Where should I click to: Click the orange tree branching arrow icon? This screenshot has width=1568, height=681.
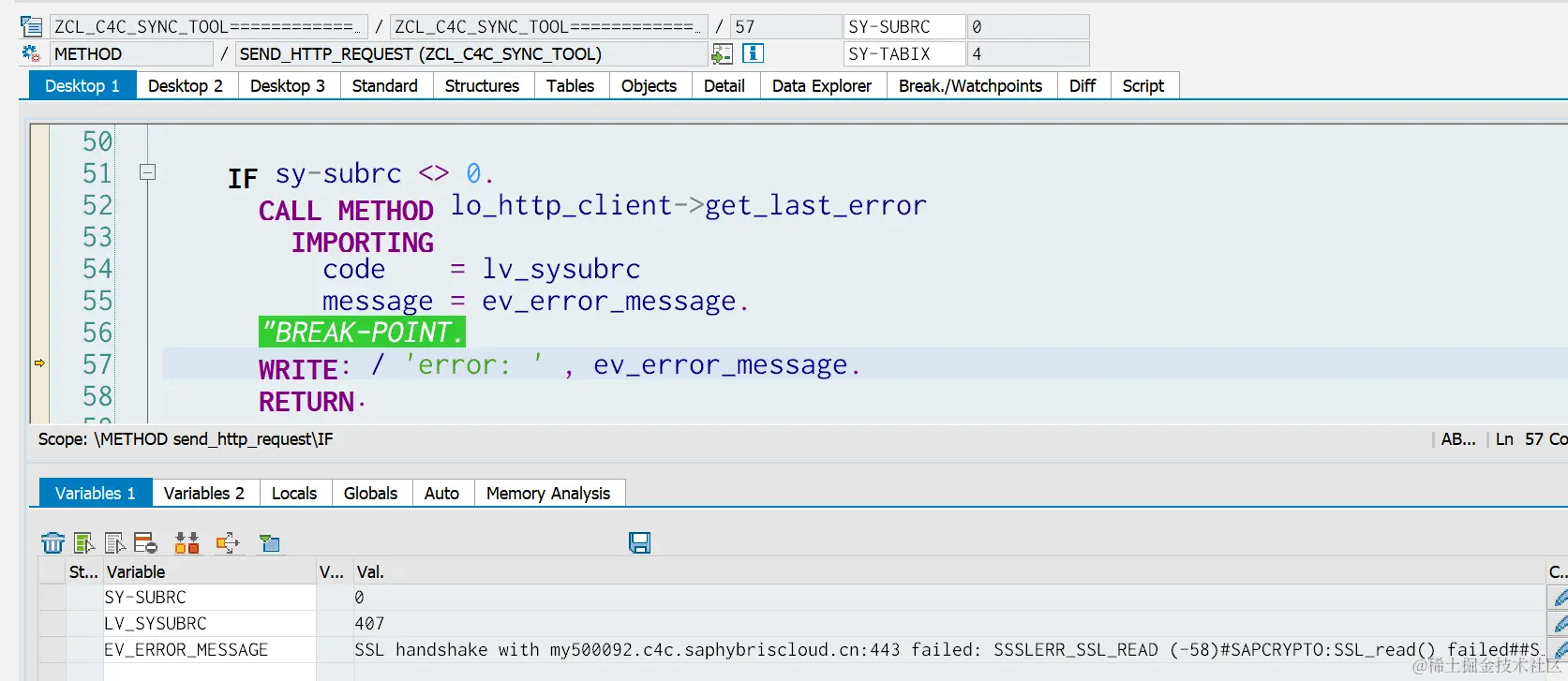click(x=228, y=542)
